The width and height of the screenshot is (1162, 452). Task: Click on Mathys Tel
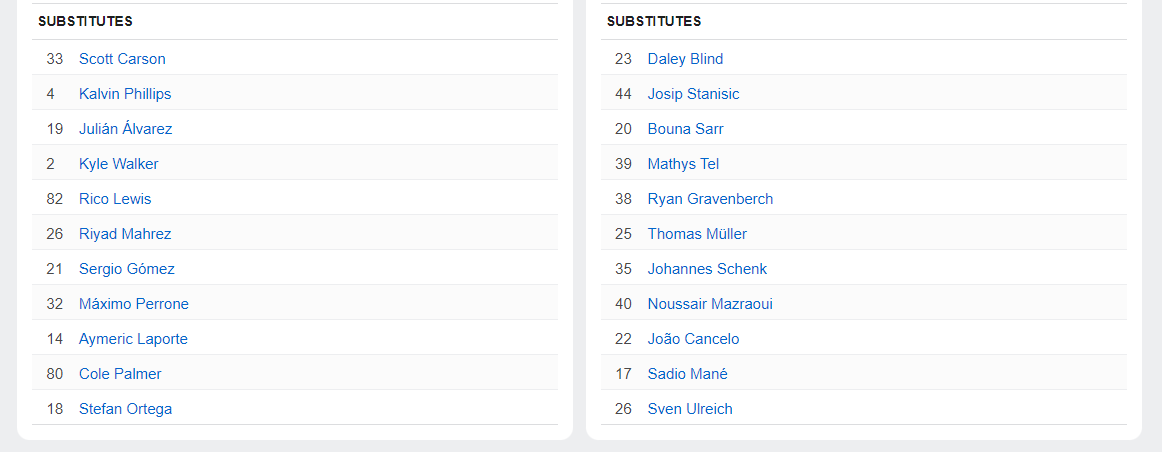pyautogui.click(x=683, y=164)
